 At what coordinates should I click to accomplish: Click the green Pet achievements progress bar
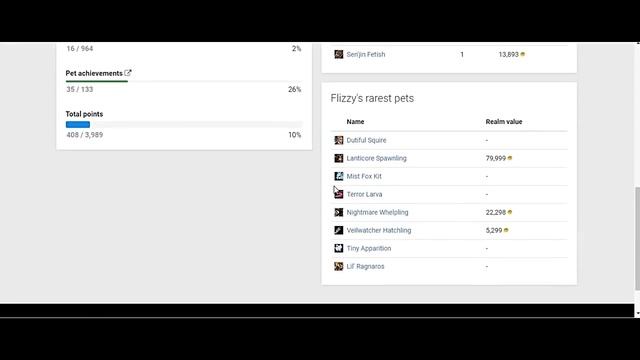tap(97, 81)
